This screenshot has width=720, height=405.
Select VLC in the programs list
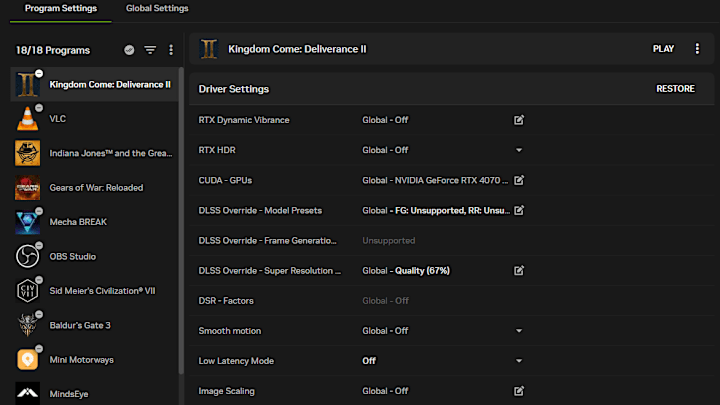[94, 119]
